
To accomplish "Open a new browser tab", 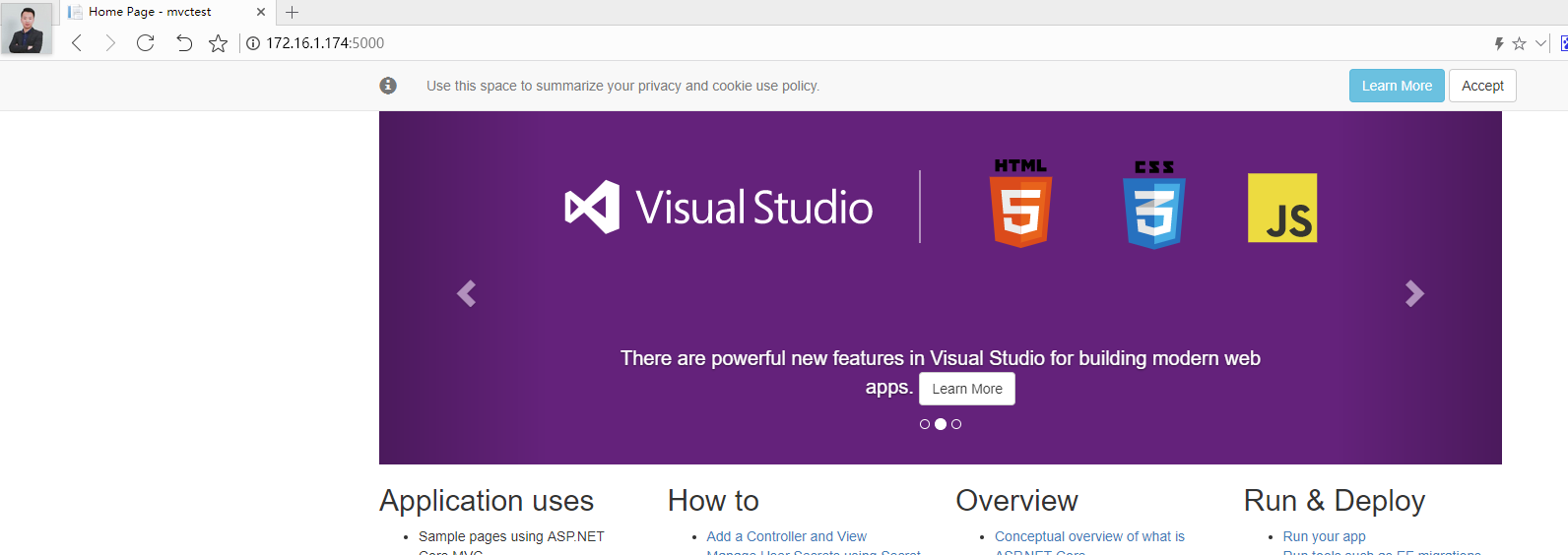I will pos(292,13).
